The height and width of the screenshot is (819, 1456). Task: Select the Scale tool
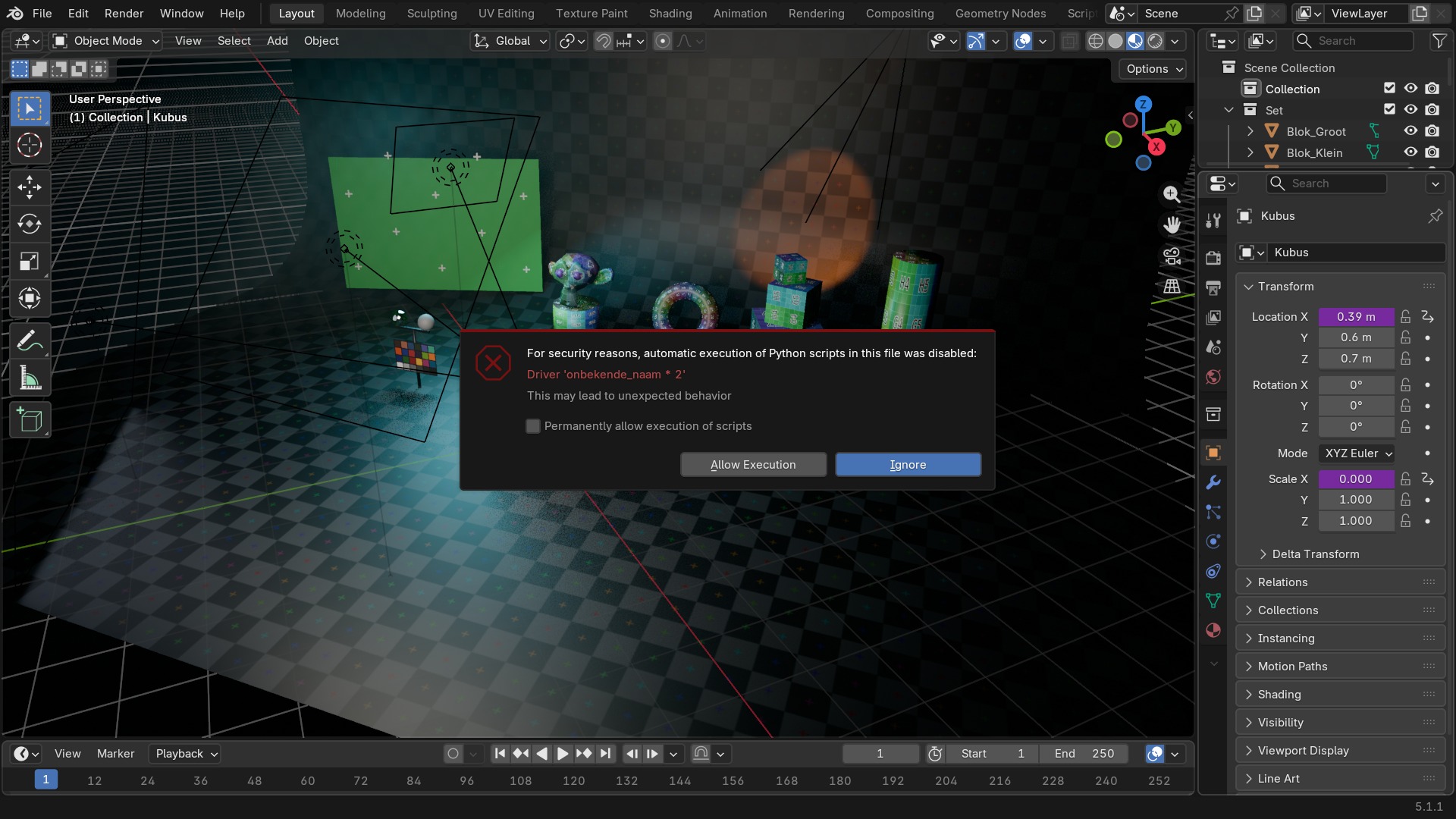(x=30, y=262)
